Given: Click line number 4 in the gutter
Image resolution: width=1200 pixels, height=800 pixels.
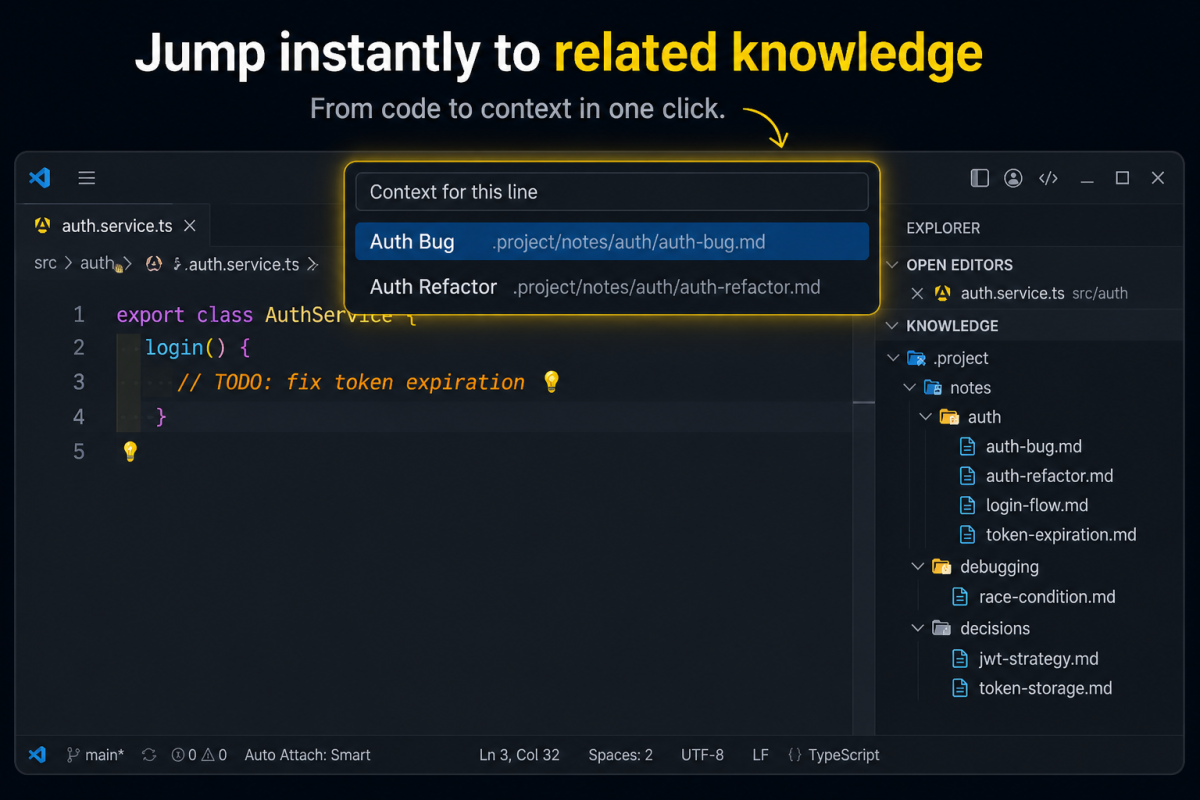Looking at the screenshot, I should [79, 417].
